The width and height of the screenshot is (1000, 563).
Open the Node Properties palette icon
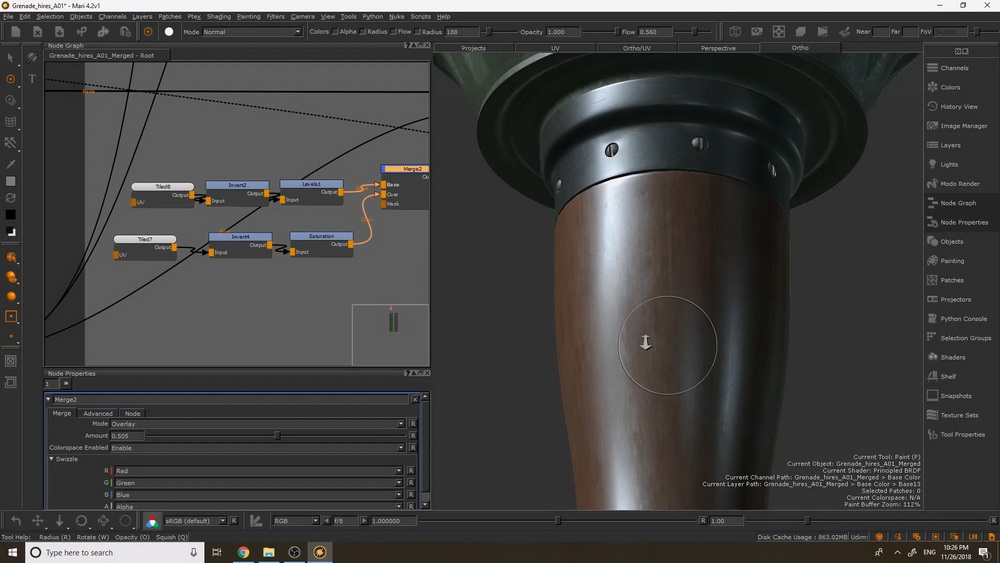coord(932,222)
